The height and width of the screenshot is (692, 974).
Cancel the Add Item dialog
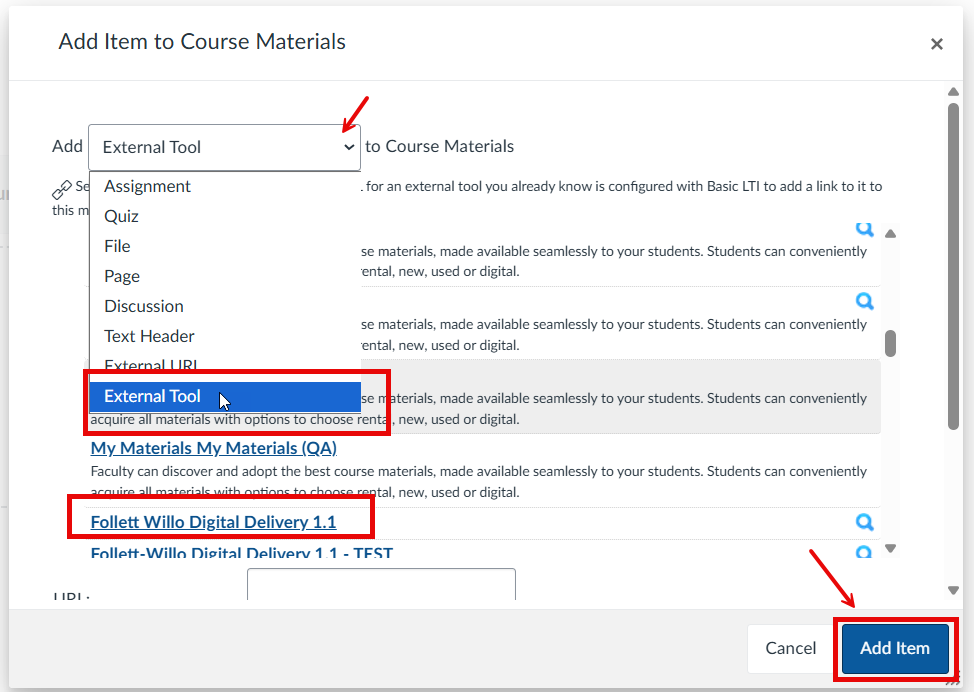(x=790, y=648)
